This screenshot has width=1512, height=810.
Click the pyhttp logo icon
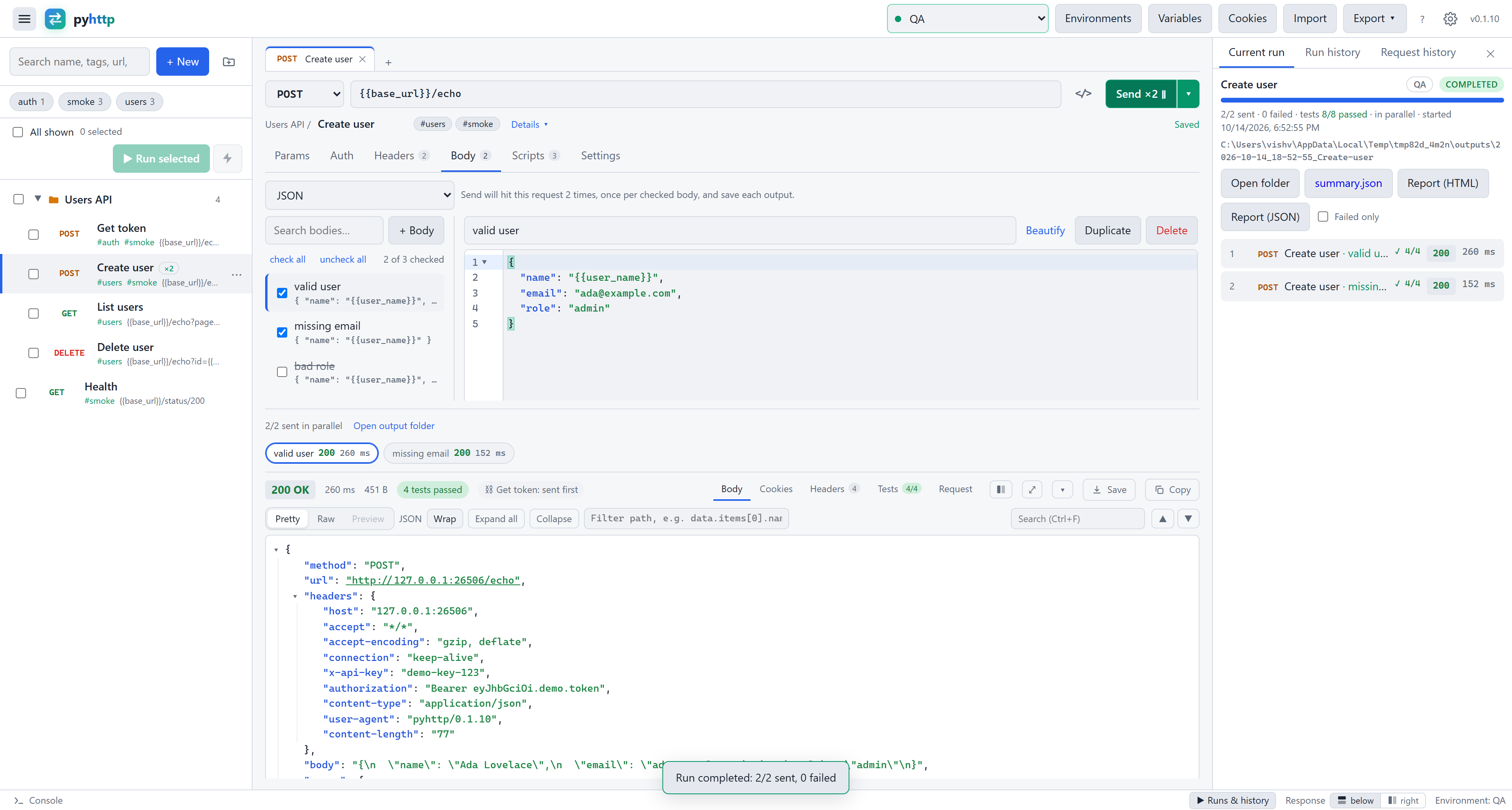tap(55, 19)
